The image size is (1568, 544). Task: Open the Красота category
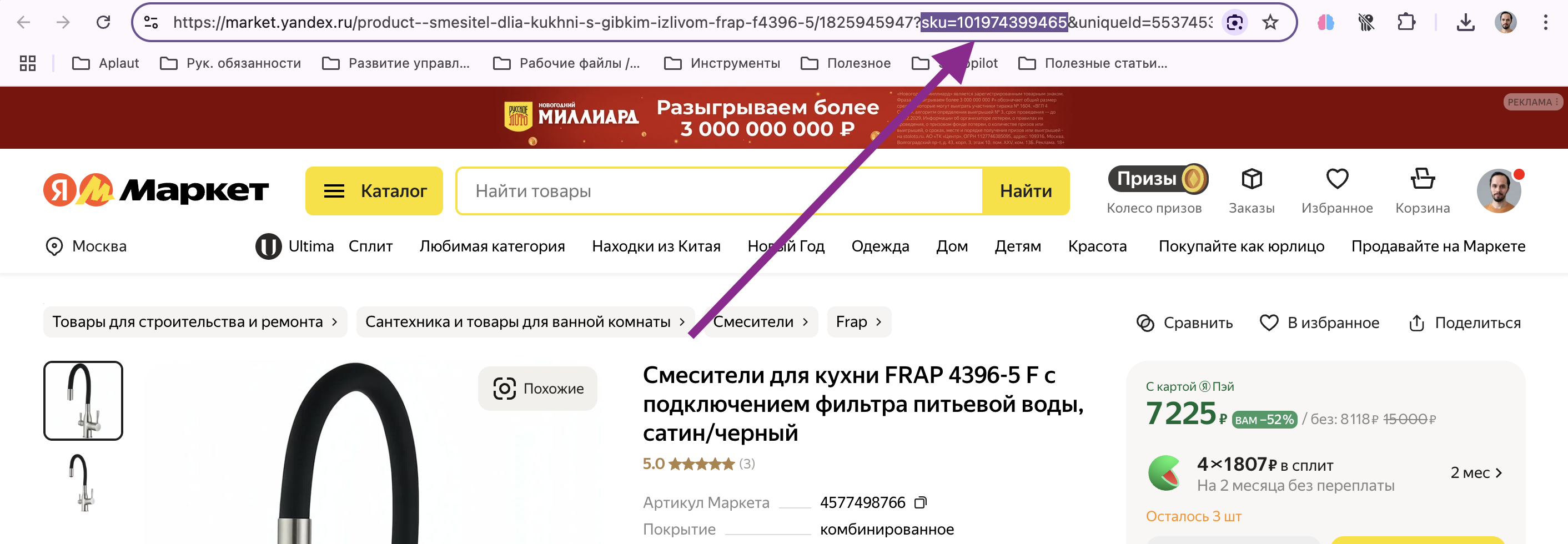point(1098,246)
